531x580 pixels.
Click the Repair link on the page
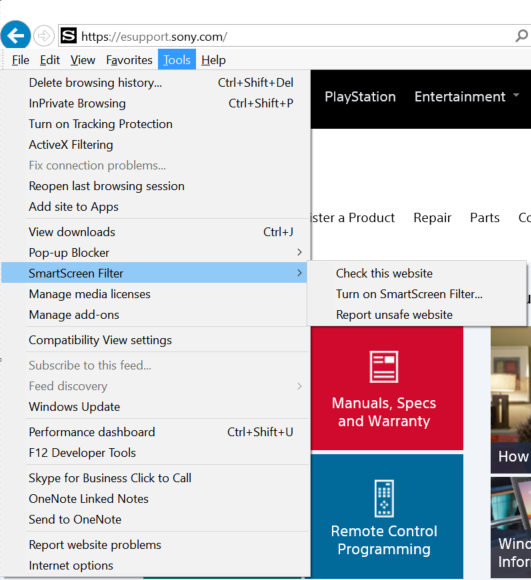click(432, 218)
